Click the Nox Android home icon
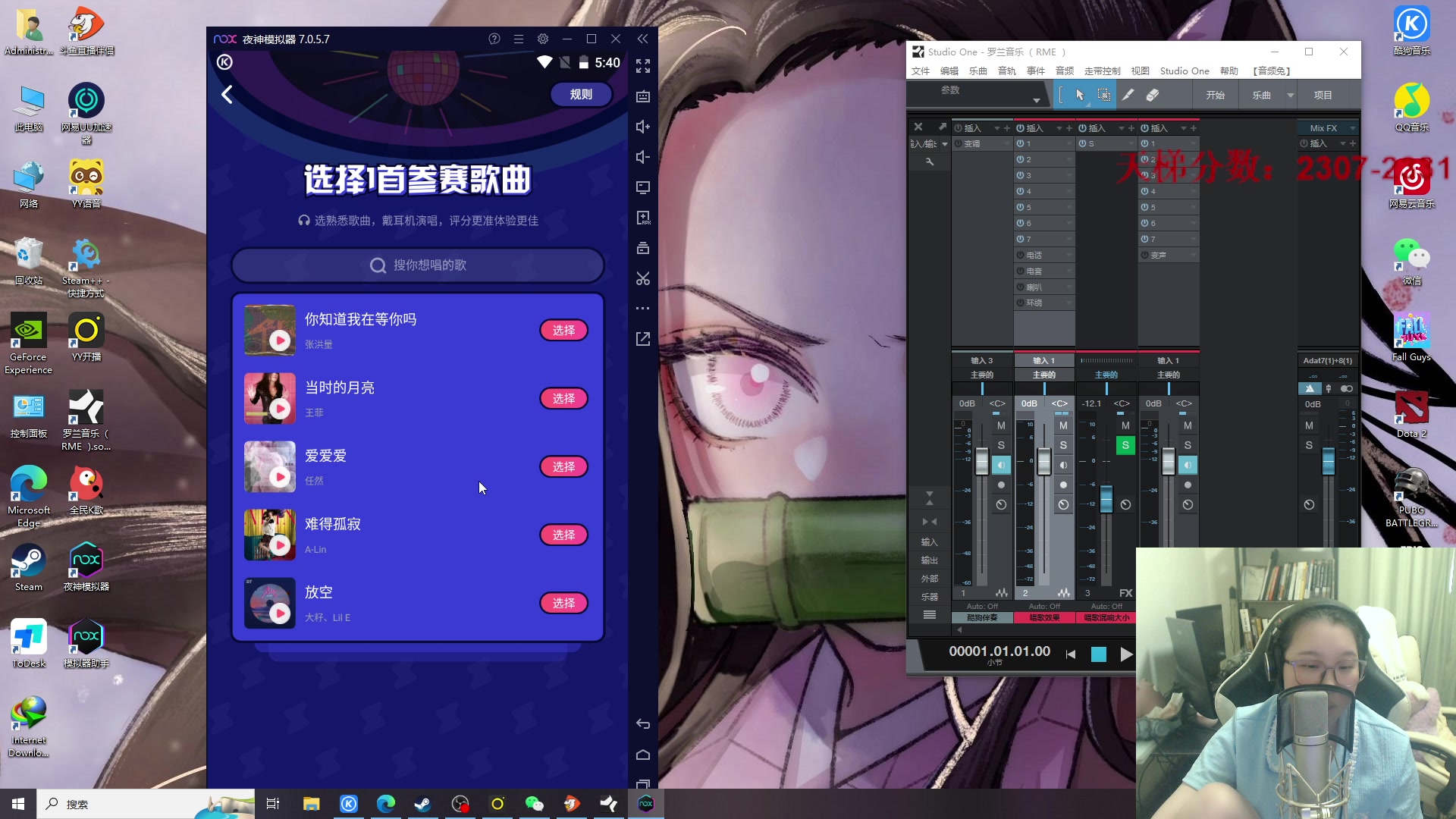 click(643, 755)
